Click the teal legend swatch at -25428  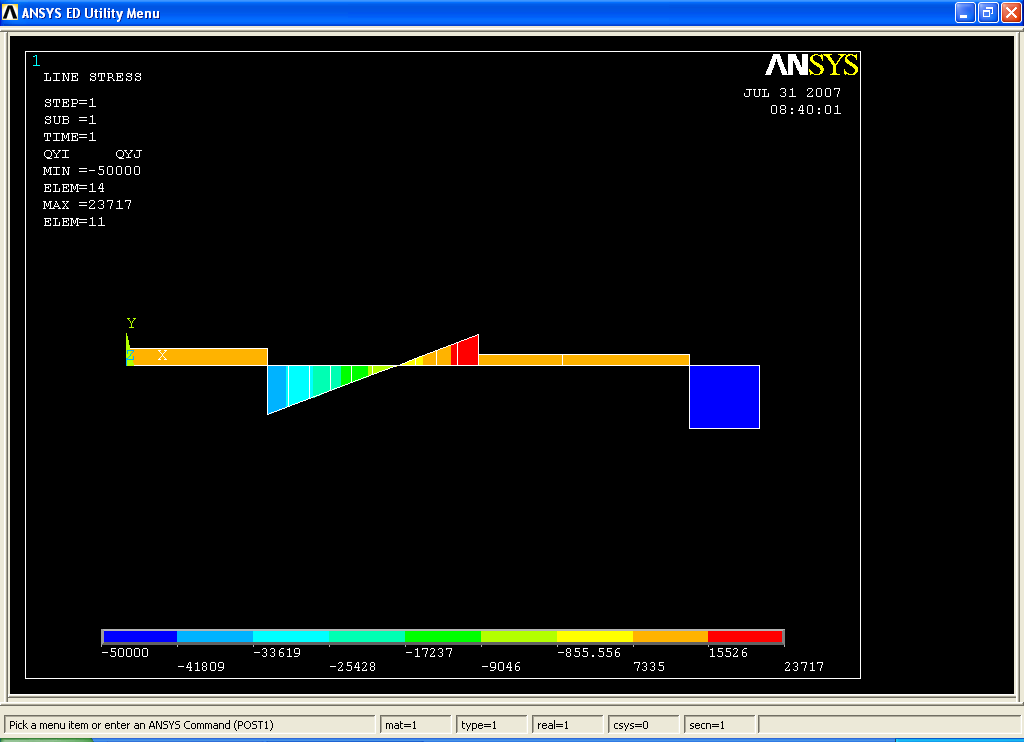(x=367, y=636)
